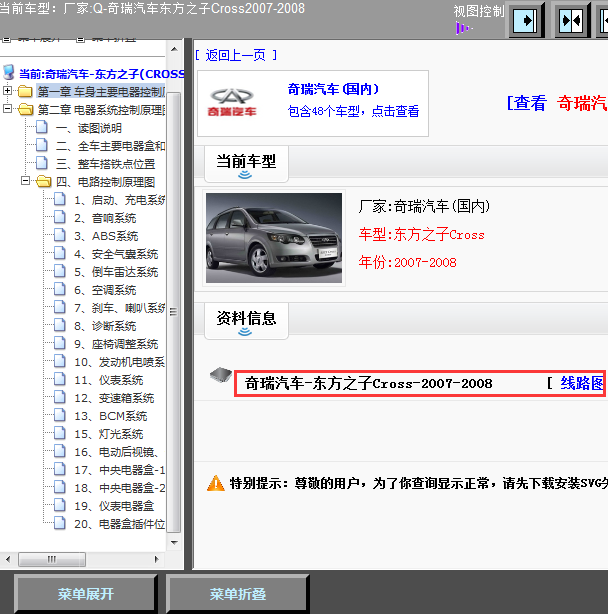Click 菜单展开 button
Screen dimensions: 608x614
pyautogui.click(x=86, y=594)
